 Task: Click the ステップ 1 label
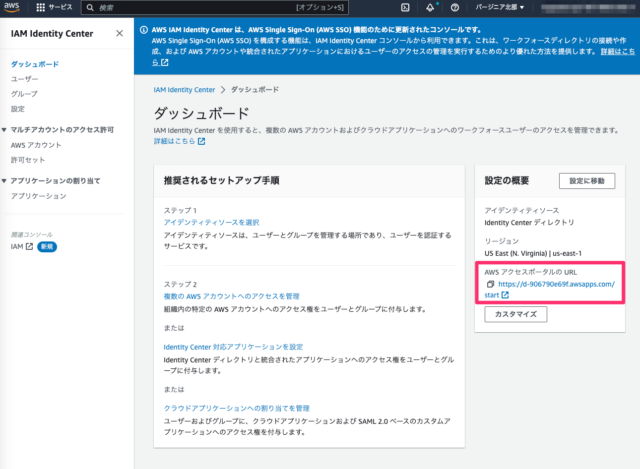180,211
